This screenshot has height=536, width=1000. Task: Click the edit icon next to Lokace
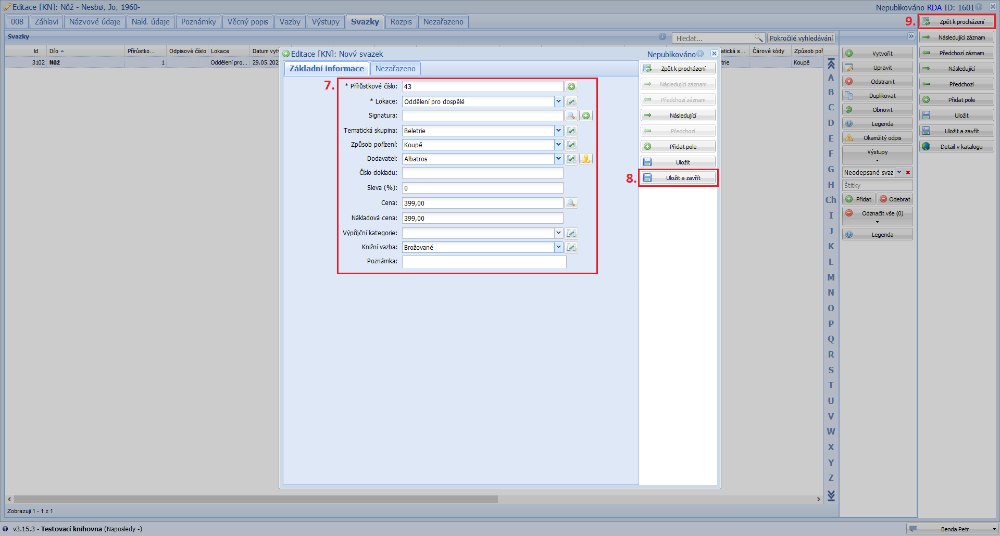pyautogui.click(x=572, y=102)
